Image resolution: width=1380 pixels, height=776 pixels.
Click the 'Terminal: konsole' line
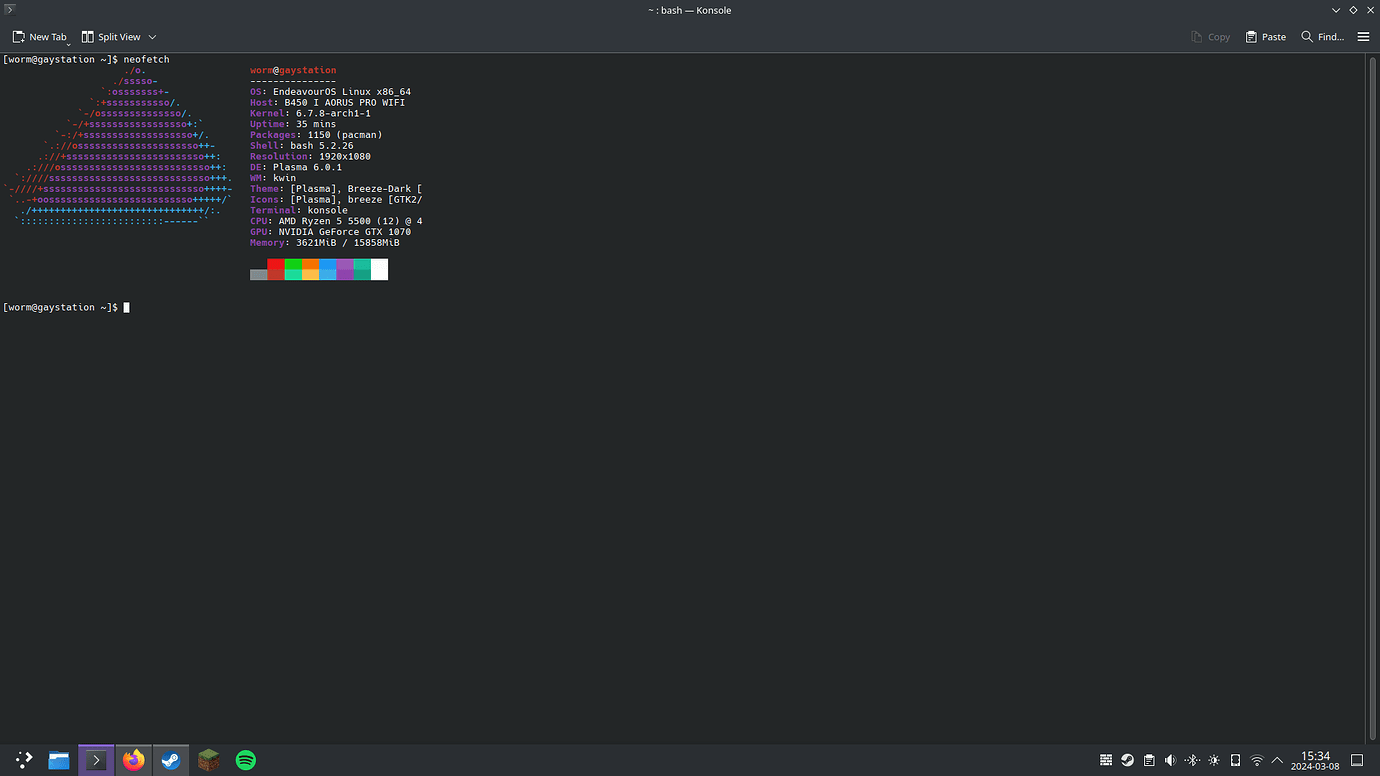(x=299, y=210)
